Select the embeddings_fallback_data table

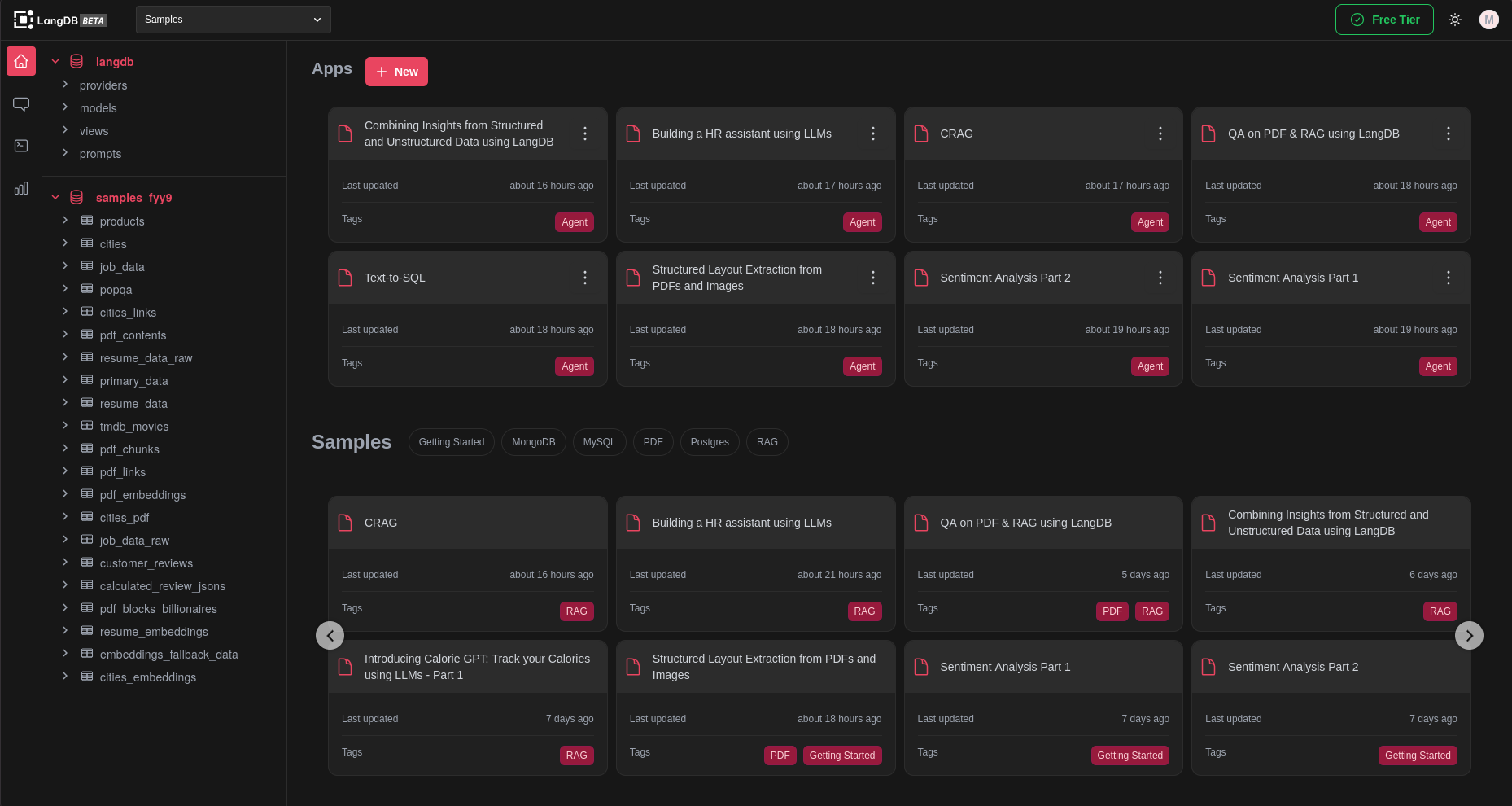click(x=168, y=655)
